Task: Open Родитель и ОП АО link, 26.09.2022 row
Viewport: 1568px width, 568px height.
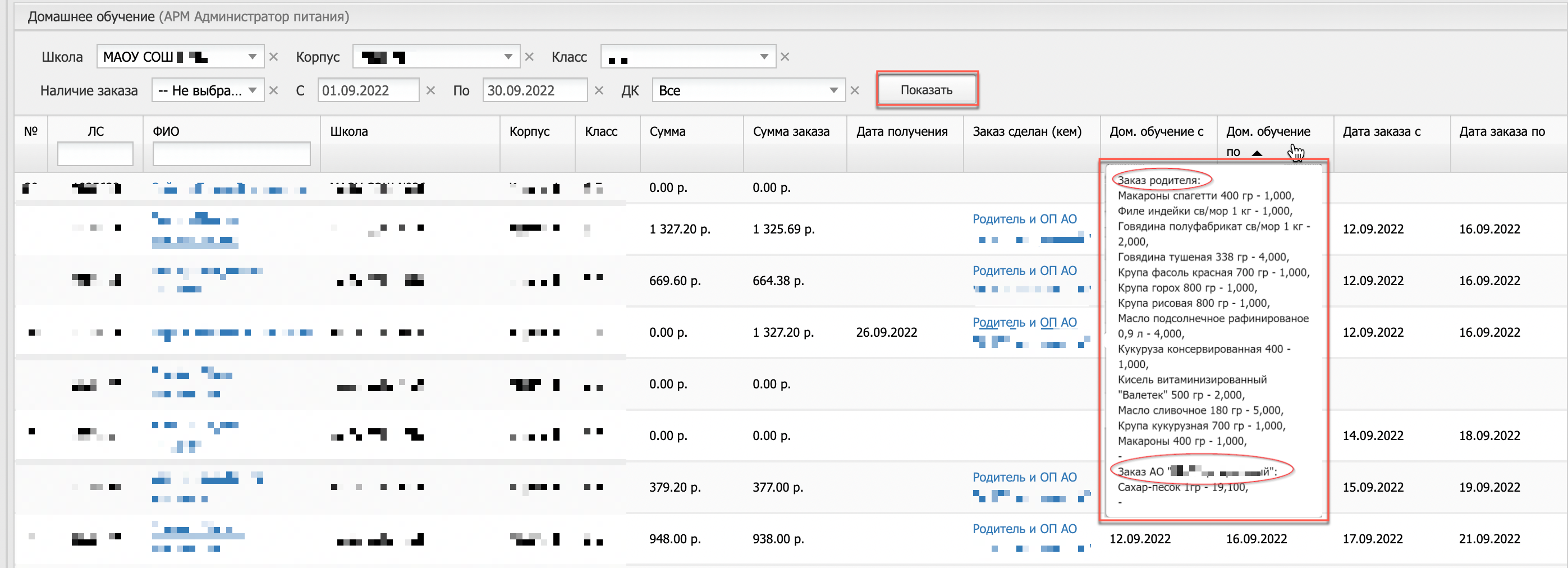Action: [1024, 323]
